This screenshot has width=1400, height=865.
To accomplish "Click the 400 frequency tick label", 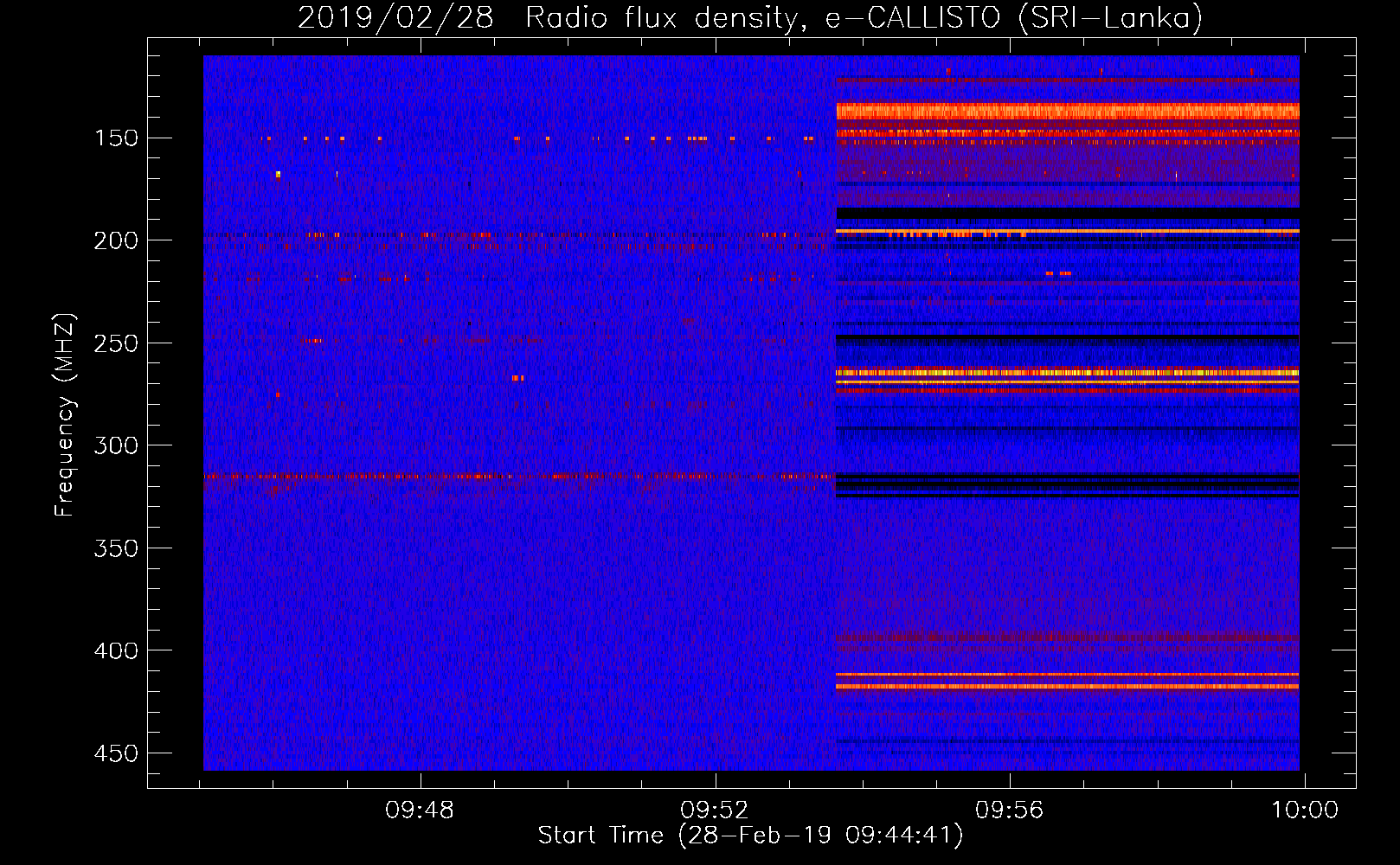I will (x=116, y=650).
